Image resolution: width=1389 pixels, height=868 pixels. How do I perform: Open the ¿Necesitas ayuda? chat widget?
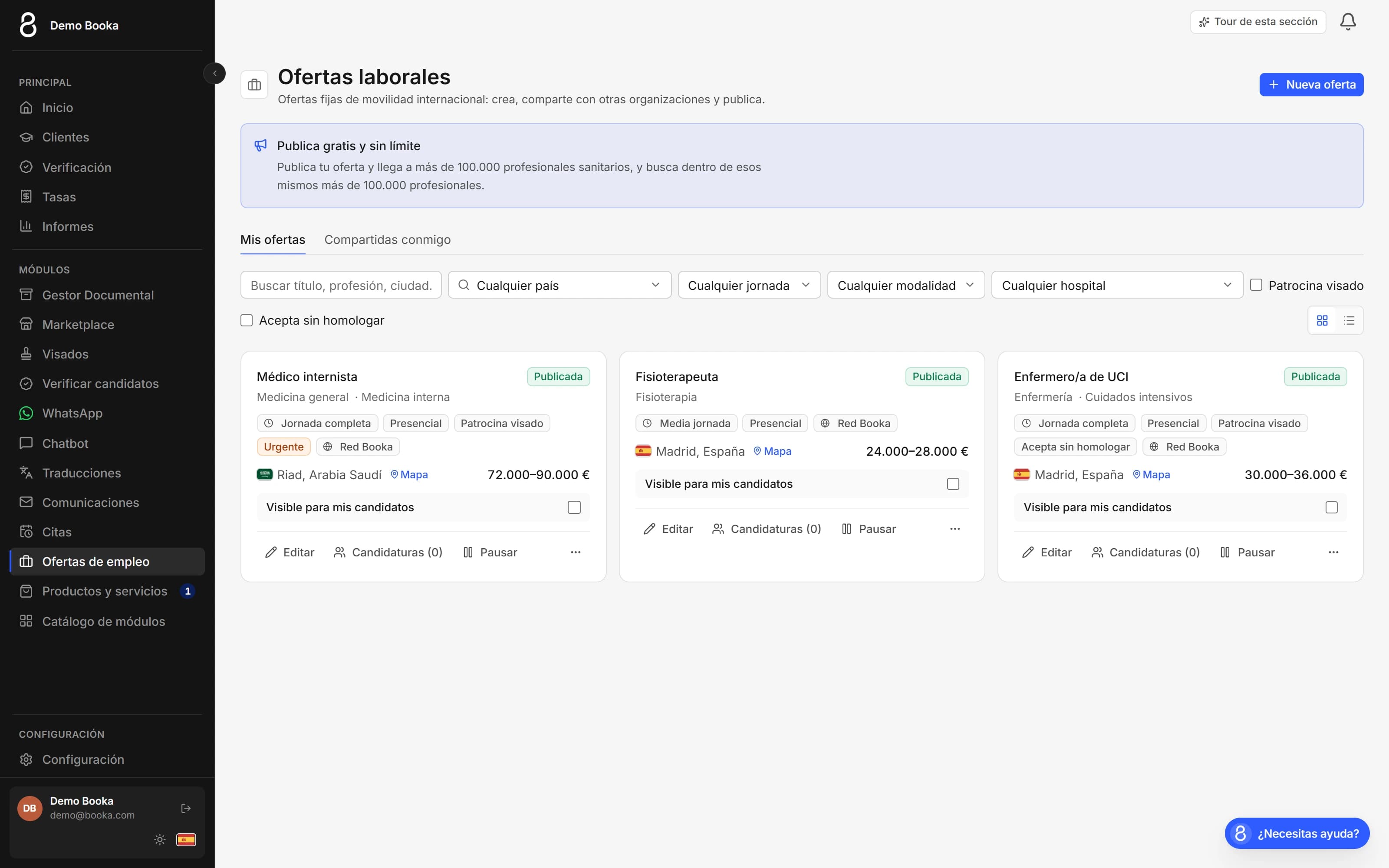point(1297,834)
